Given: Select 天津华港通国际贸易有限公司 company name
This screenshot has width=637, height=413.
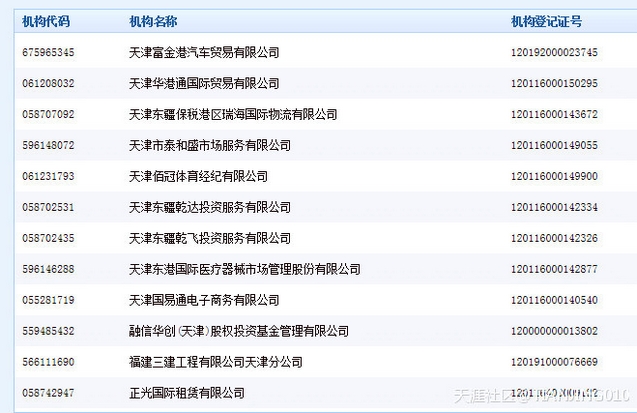Looking at the screenshot, I should [204, 83].
